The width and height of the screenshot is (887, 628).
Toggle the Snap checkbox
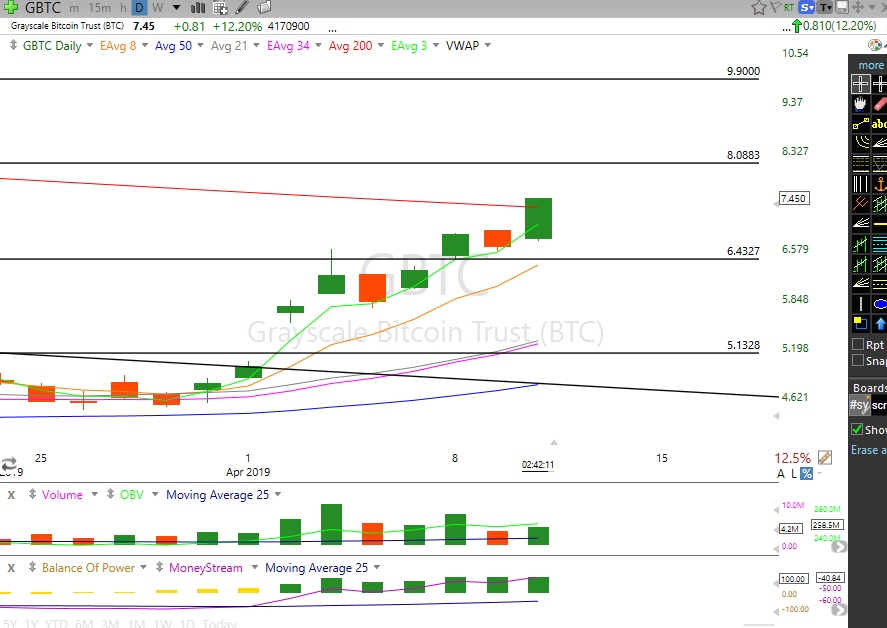[x=858, y=360]
